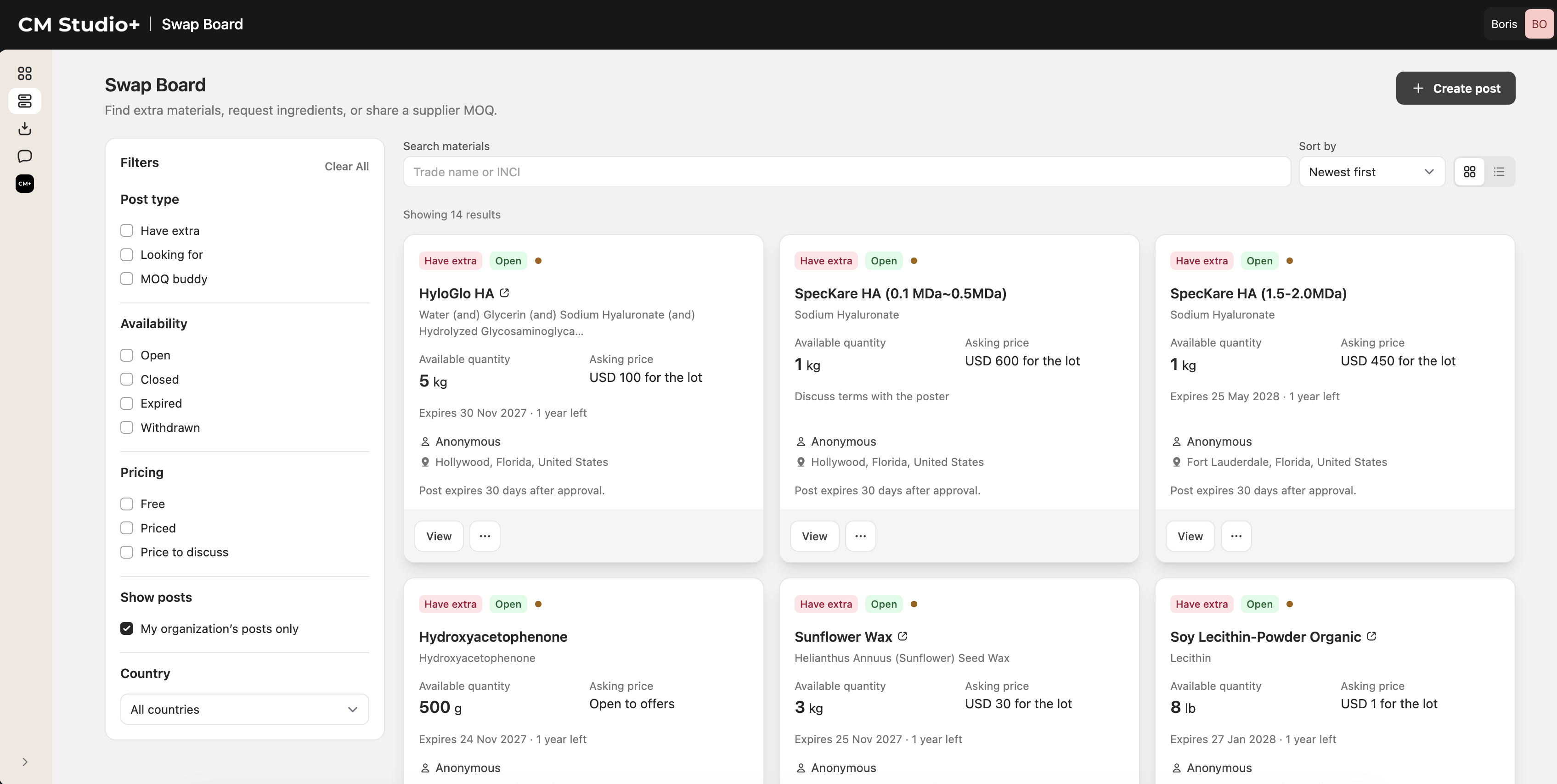Expand the sidebar with the chevron arrow
1557x784 pixels.
coord(25,762)
